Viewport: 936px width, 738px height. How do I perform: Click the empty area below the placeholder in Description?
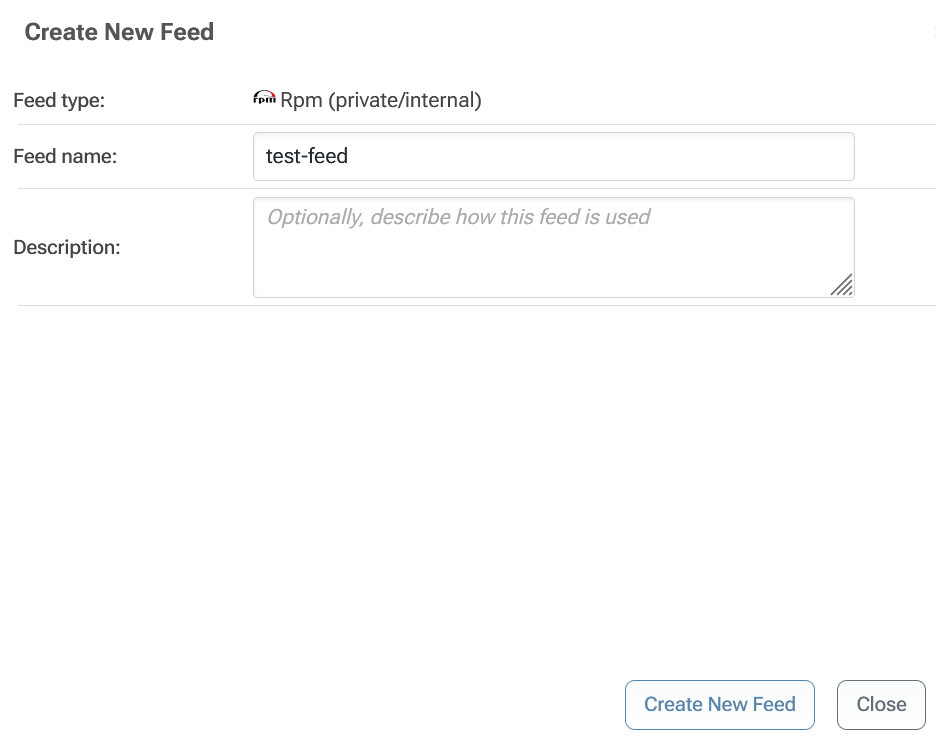540,265
